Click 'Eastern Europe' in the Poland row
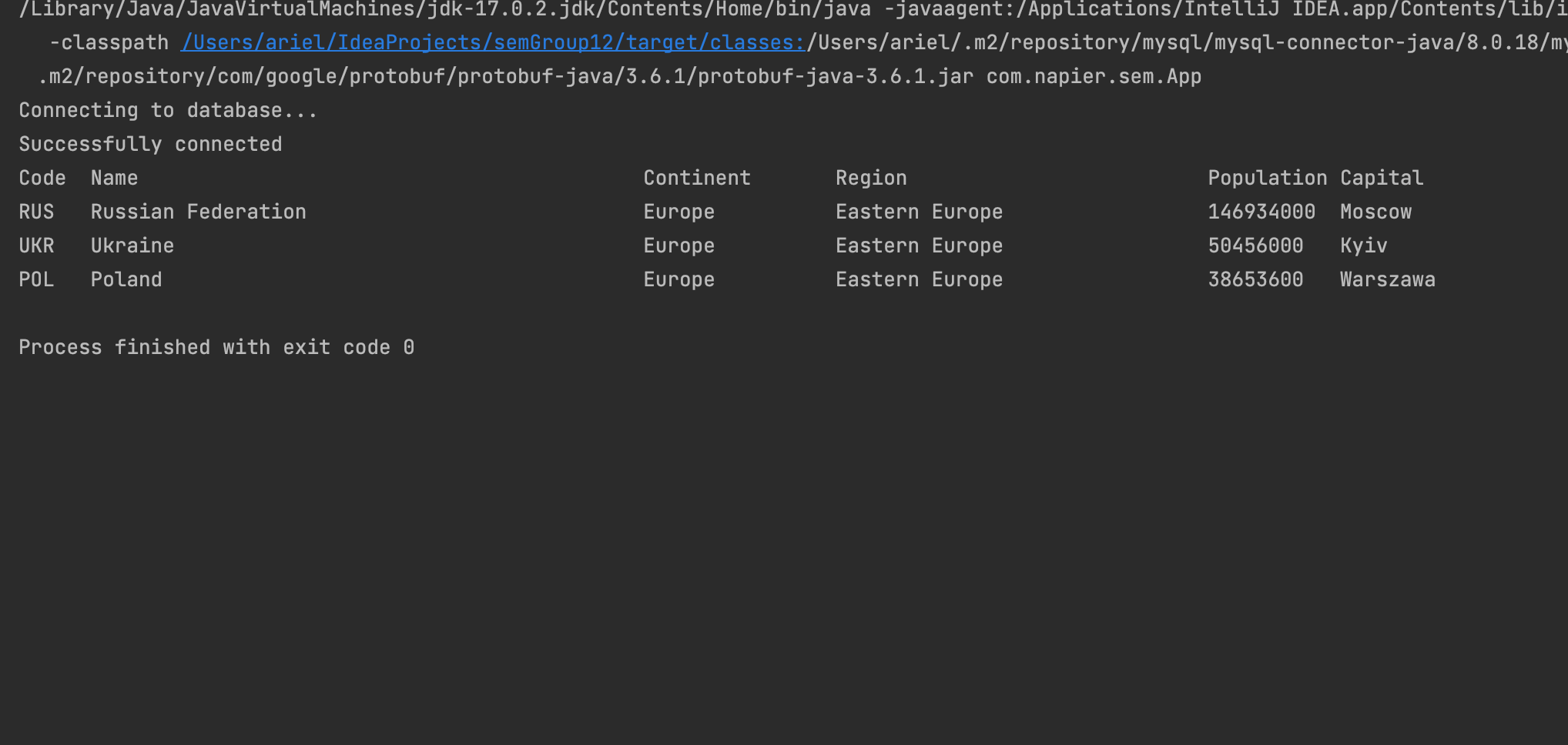 [x=920, y=279]
